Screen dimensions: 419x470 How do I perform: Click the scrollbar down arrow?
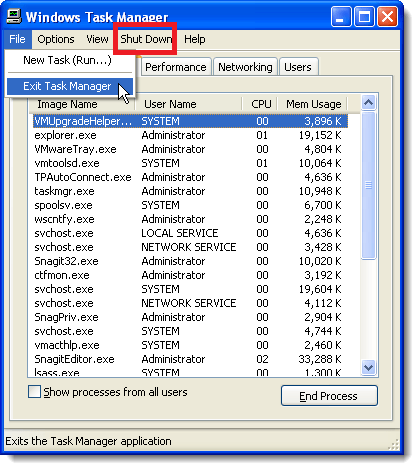(x=369, y=368)
